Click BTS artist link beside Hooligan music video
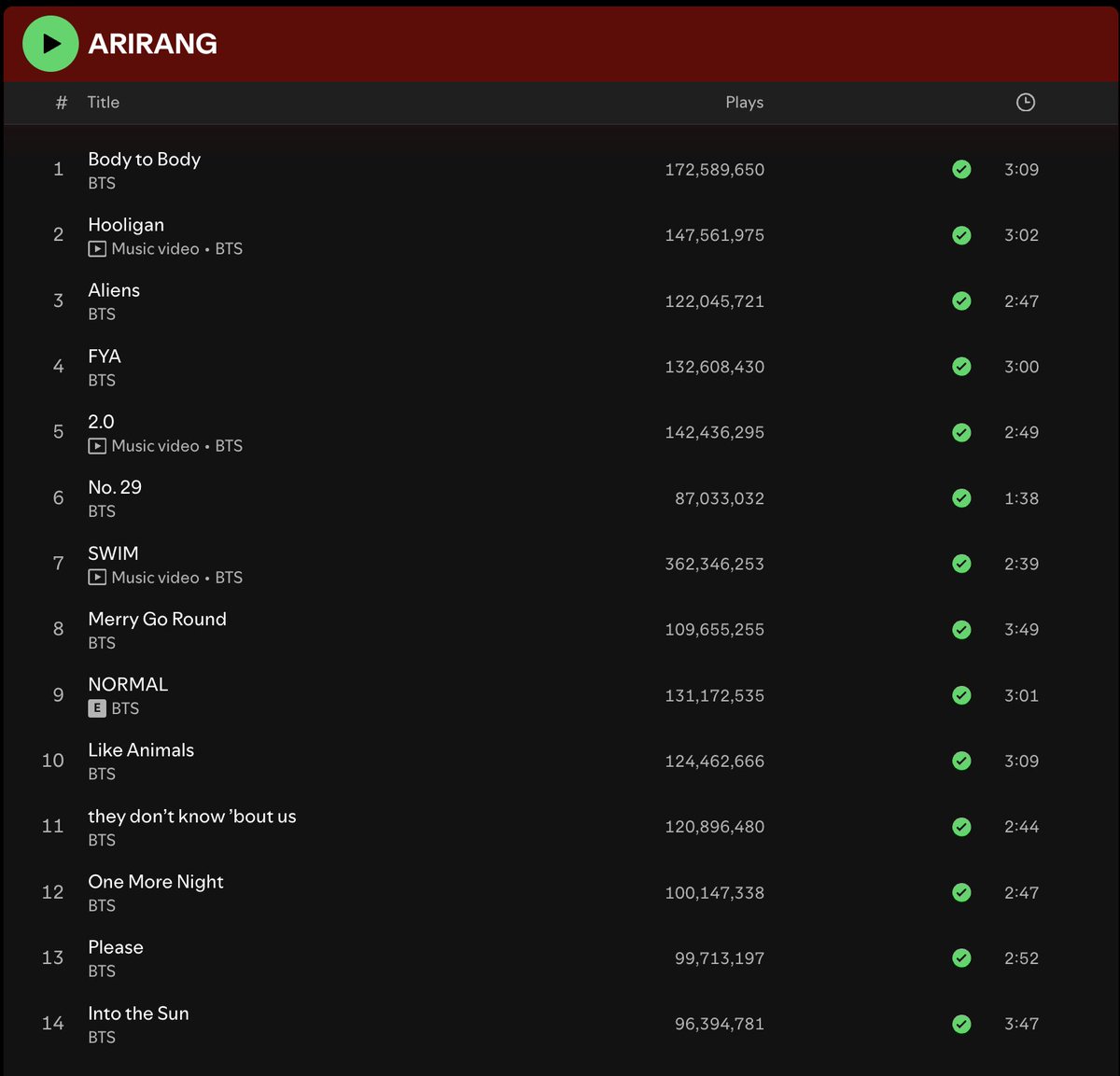The image size is (1120, 1076). pos(229,249)
